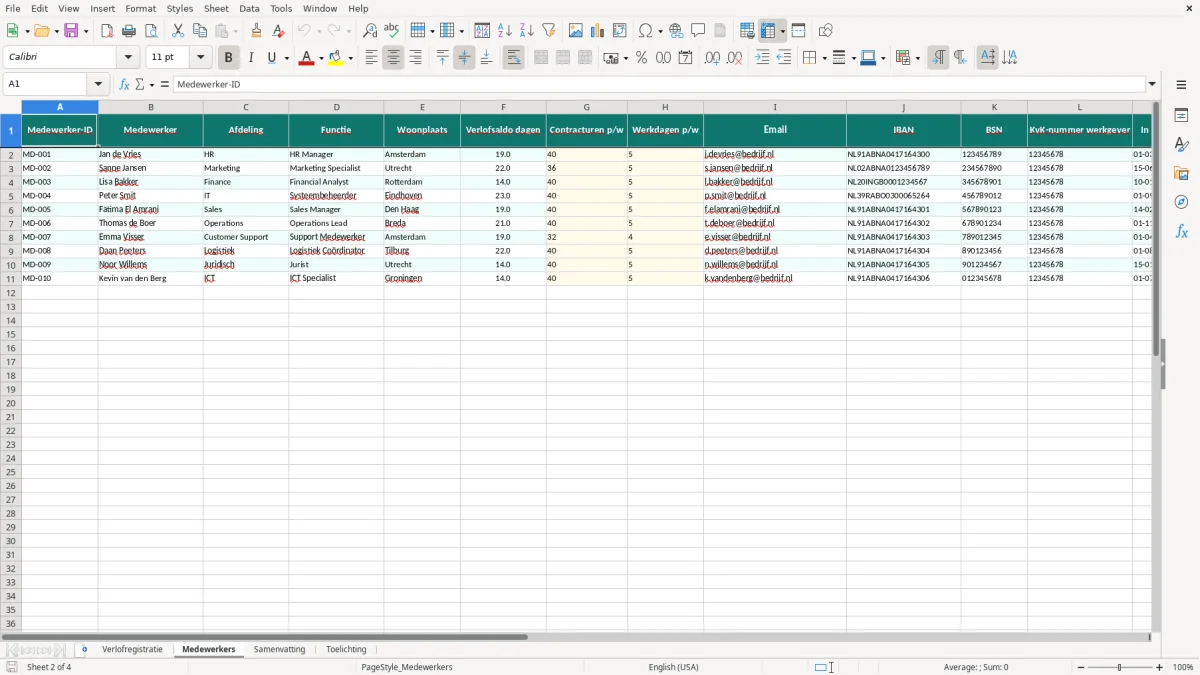Switch to the Verlofregistratie sheet tab

click(x=132, y=649)
